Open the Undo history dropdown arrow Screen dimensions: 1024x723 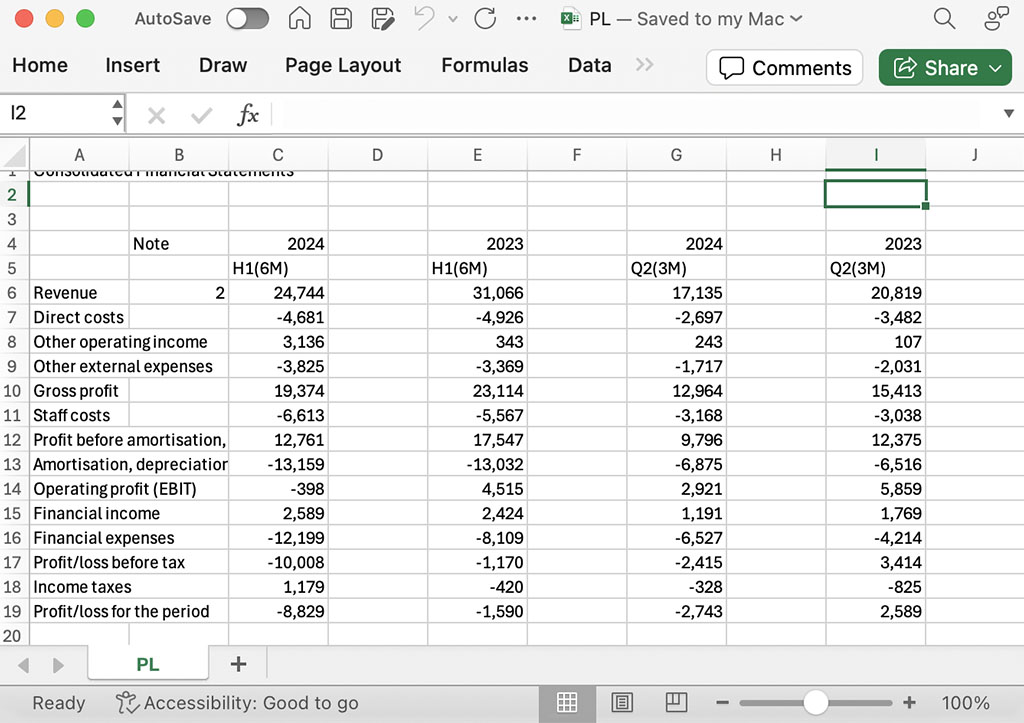(x=453, y=19)
